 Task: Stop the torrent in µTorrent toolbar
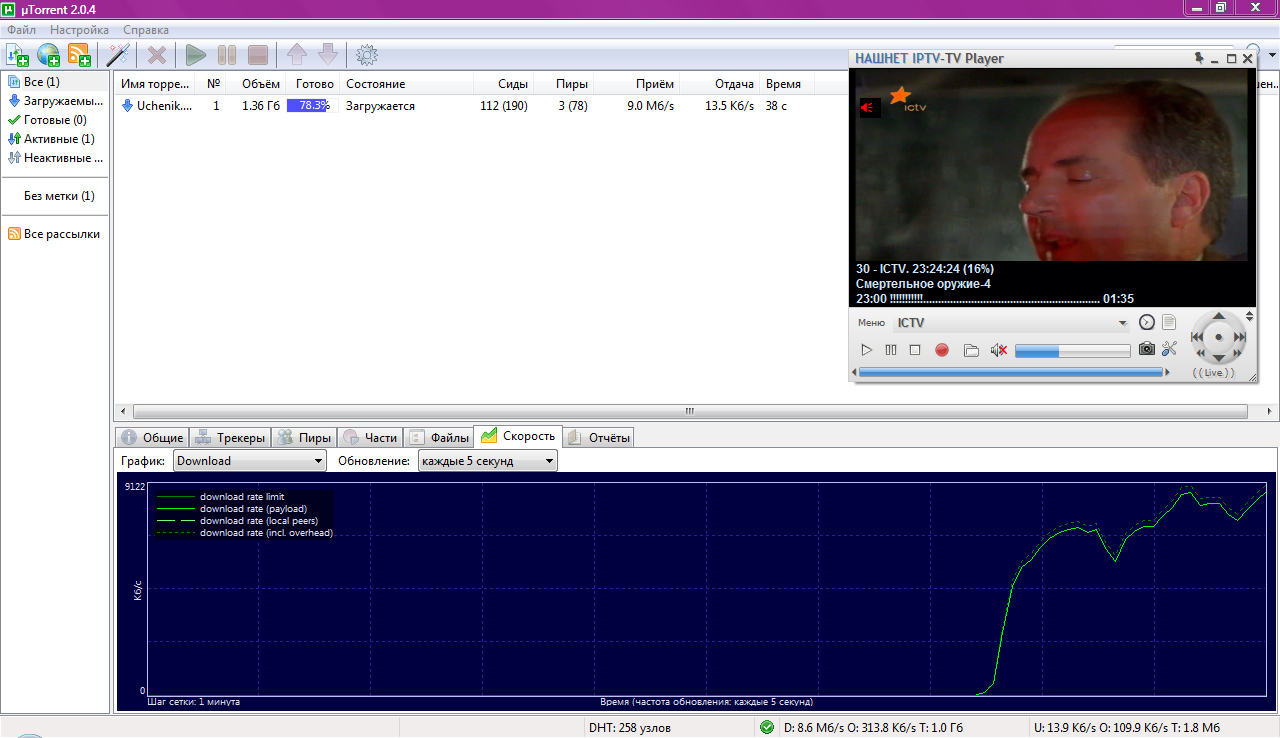click(258, 55)
